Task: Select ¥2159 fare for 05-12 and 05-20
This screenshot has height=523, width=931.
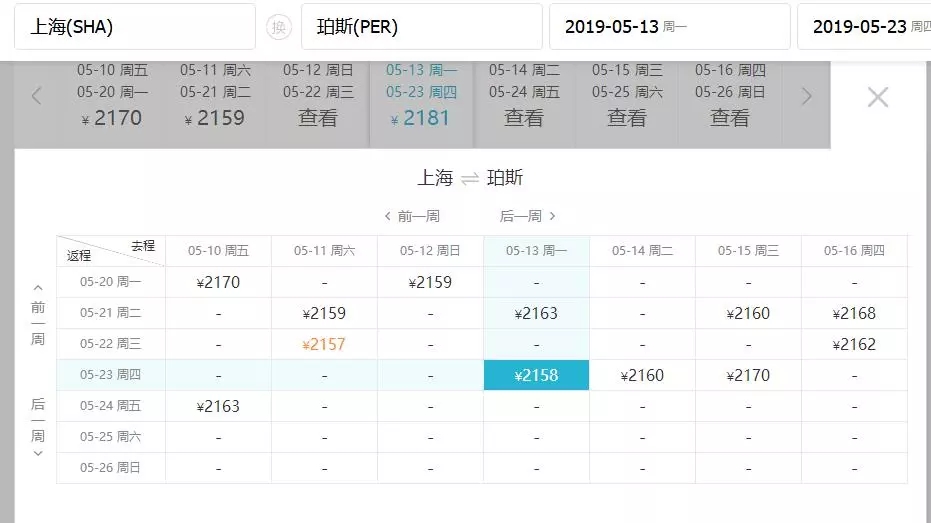Action: coord(430,282)
